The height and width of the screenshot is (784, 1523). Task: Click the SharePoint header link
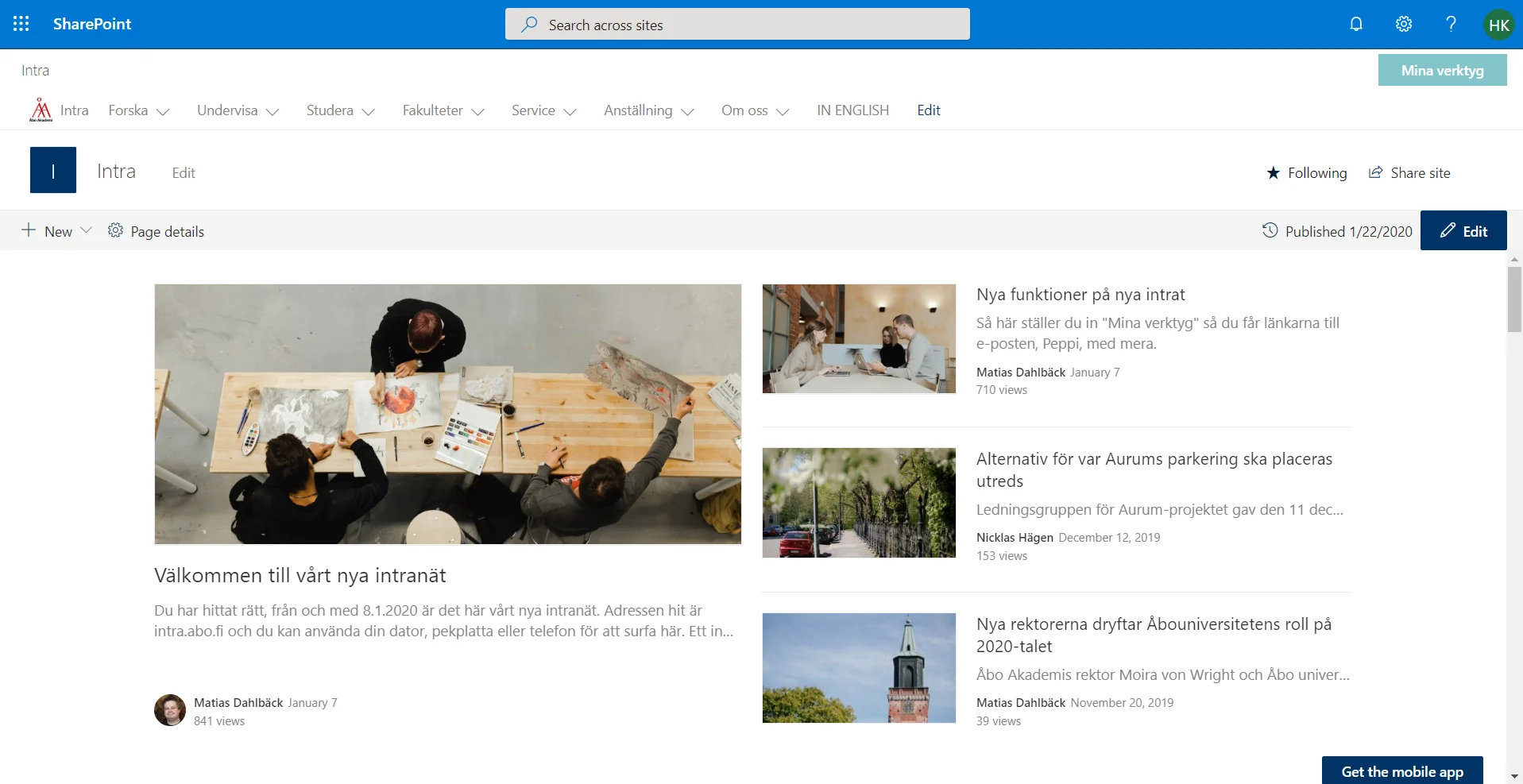92,24
